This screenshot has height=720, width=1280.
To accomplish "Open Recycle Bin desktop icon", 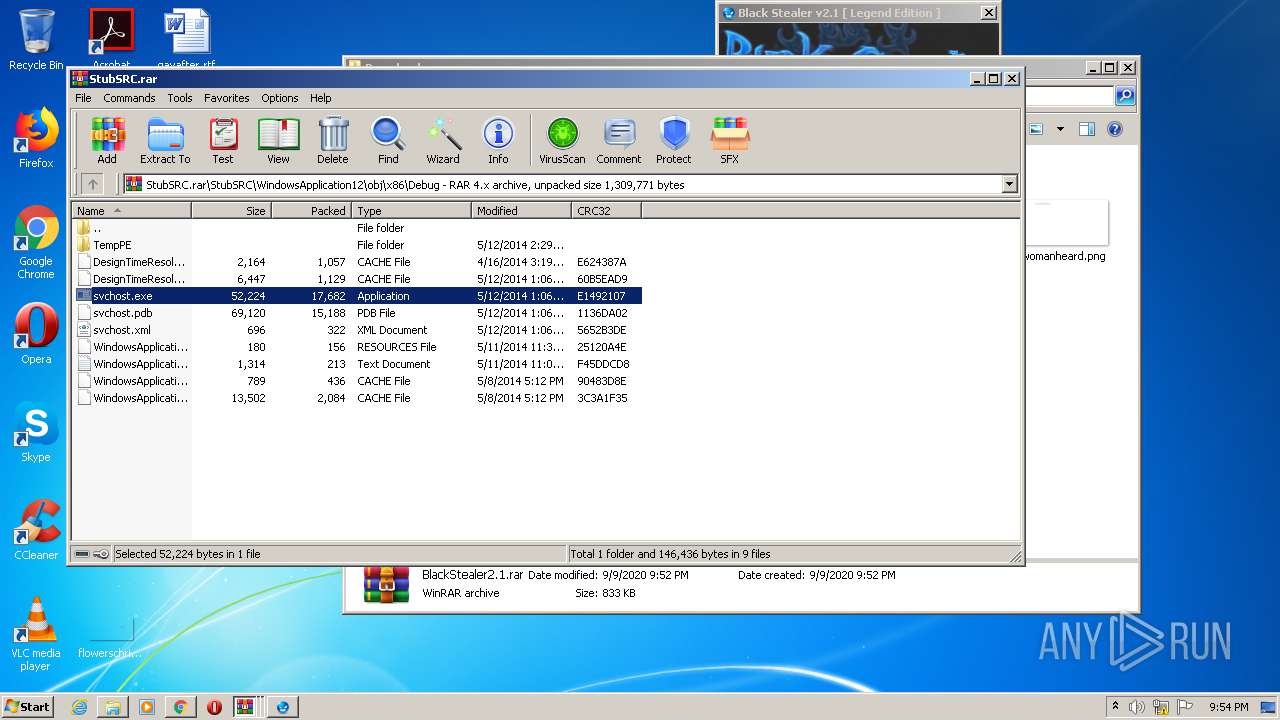I will pos(36,40).
